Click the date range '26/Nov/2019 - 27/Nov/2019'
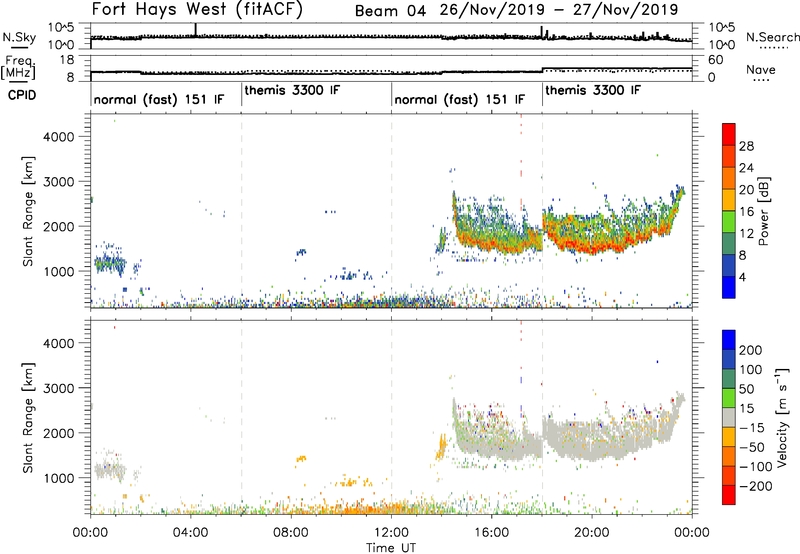Screen dimensions: 800x554 pos(559,10)
